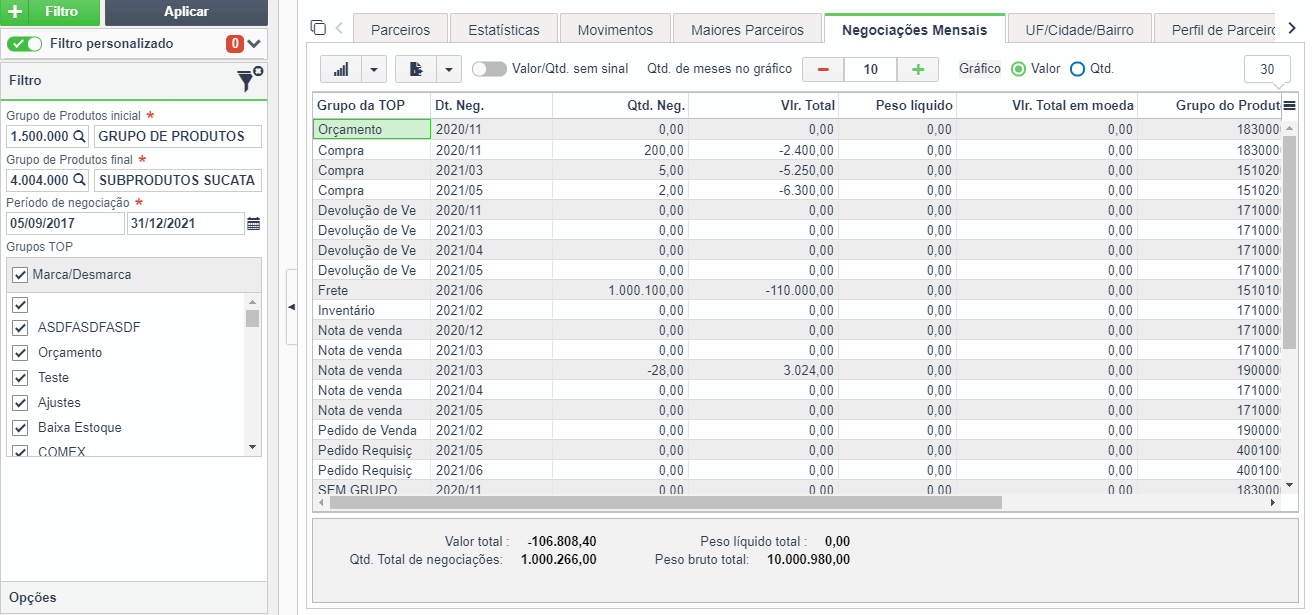The width and height of the screenshot is (1312, 615).
Task: Expand the Filtro personalizado chevron
Action: 253,44
